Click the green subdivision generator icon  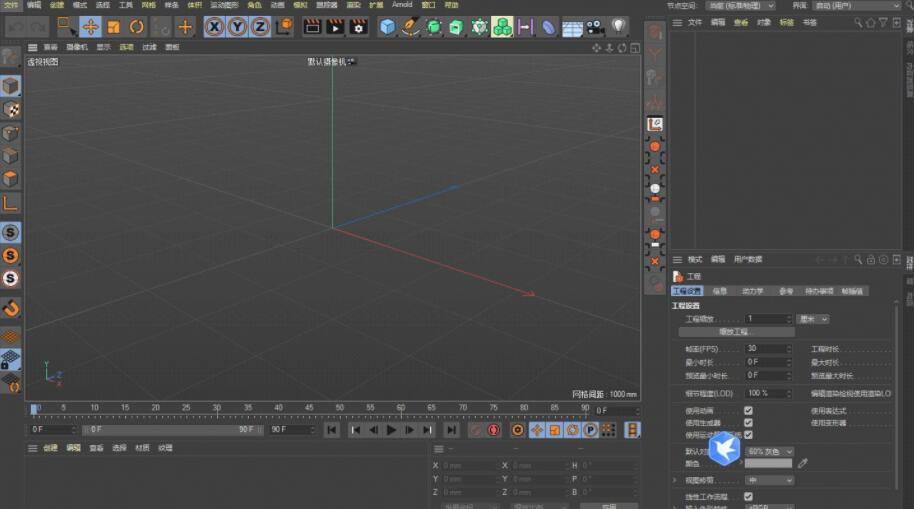point(433,27)
